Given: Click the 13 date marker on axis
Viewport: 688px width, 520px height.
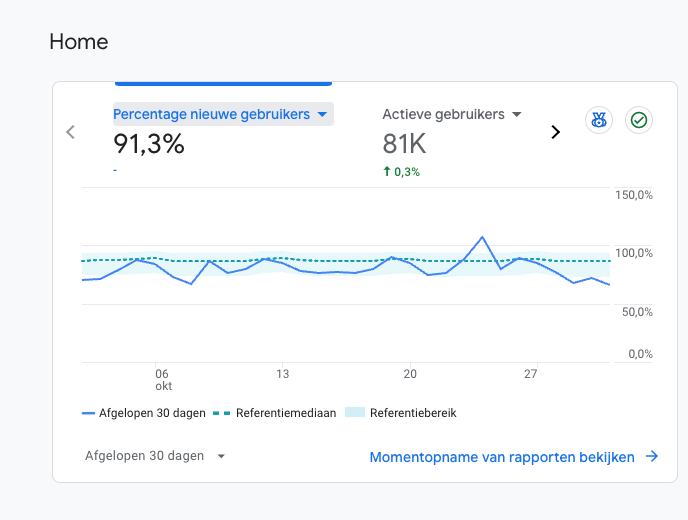Looking at the screenshot, I should coord(283,374).
